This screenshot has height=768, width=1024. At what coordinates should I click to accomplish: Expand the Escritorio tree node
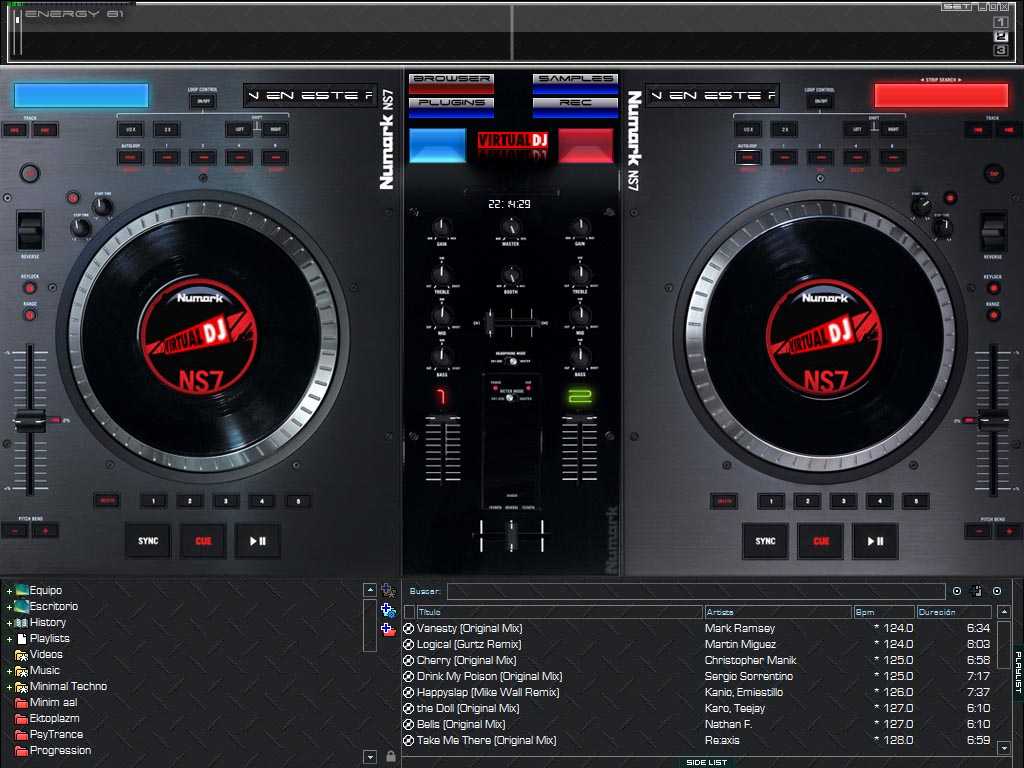pos(9,607)
